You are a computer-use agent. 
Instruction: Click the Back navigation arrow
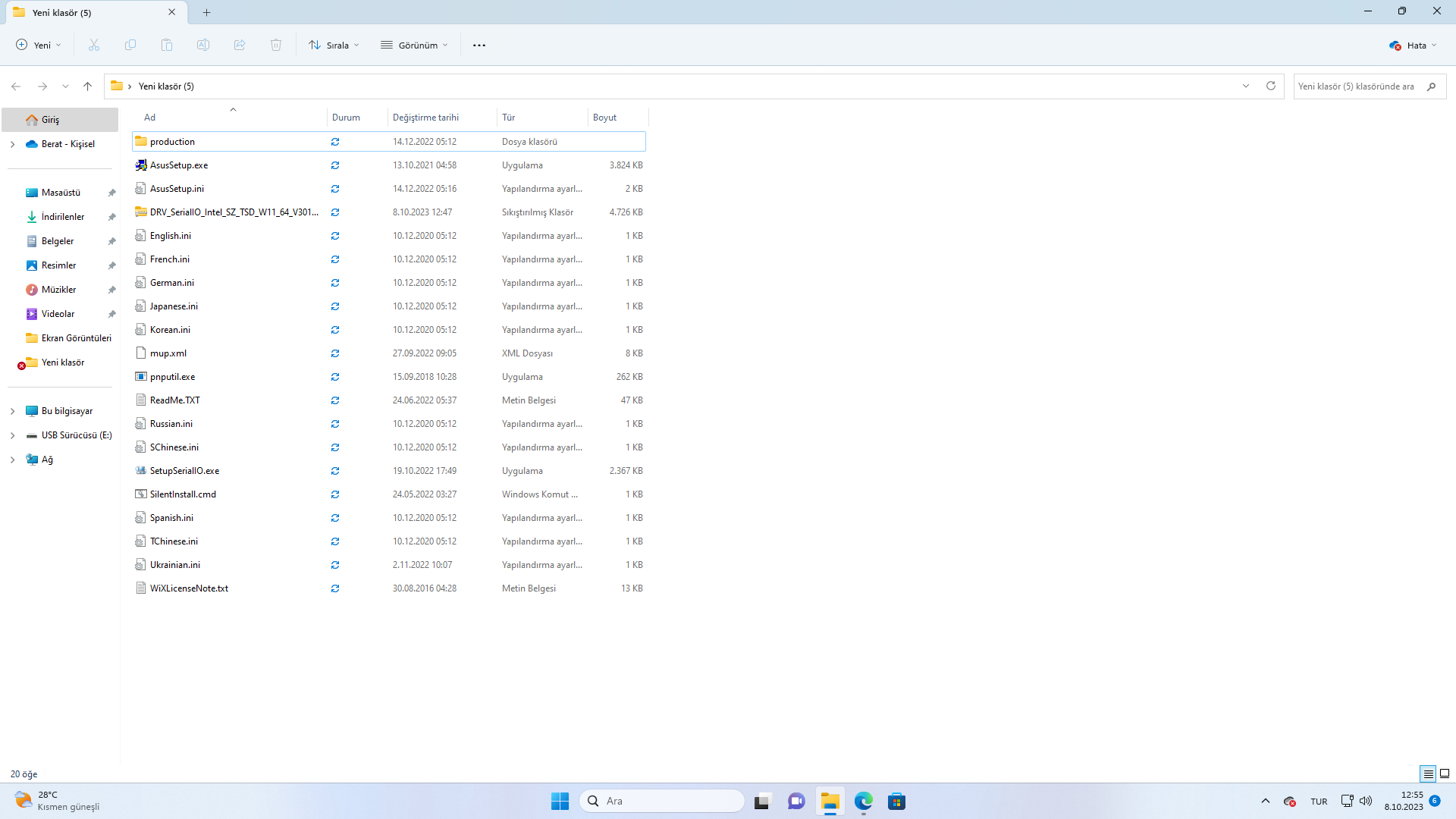coord(16,86)
